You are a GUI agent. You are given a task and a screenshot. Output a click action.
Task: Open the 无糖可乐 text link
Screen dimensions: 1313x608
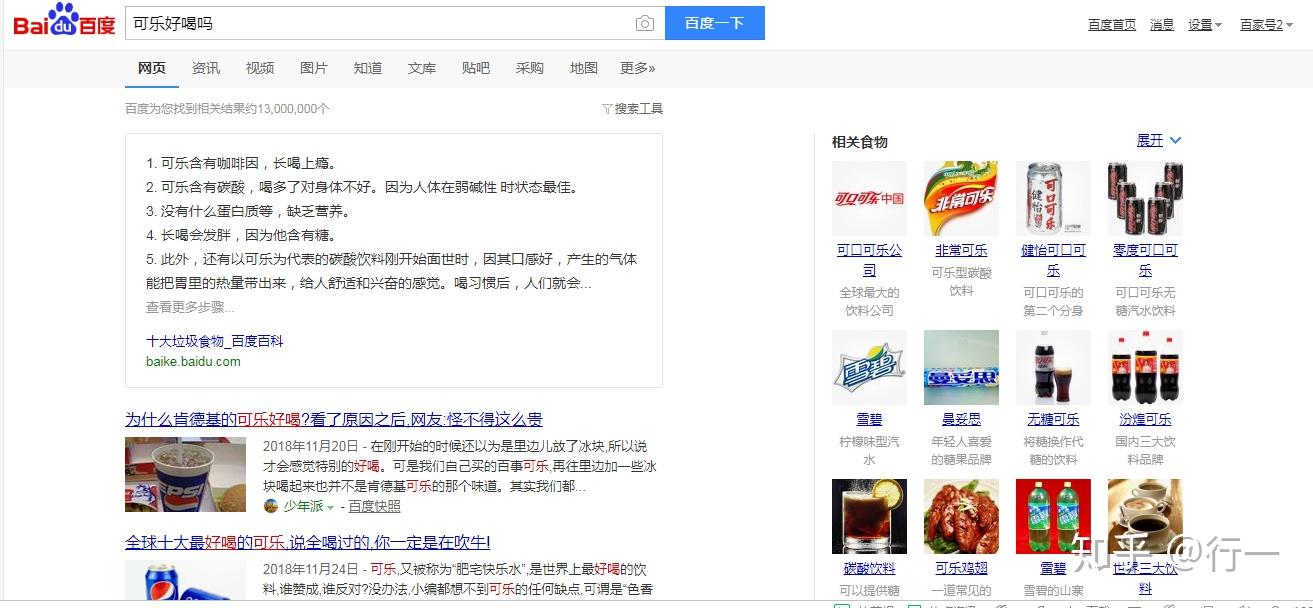1053,419
